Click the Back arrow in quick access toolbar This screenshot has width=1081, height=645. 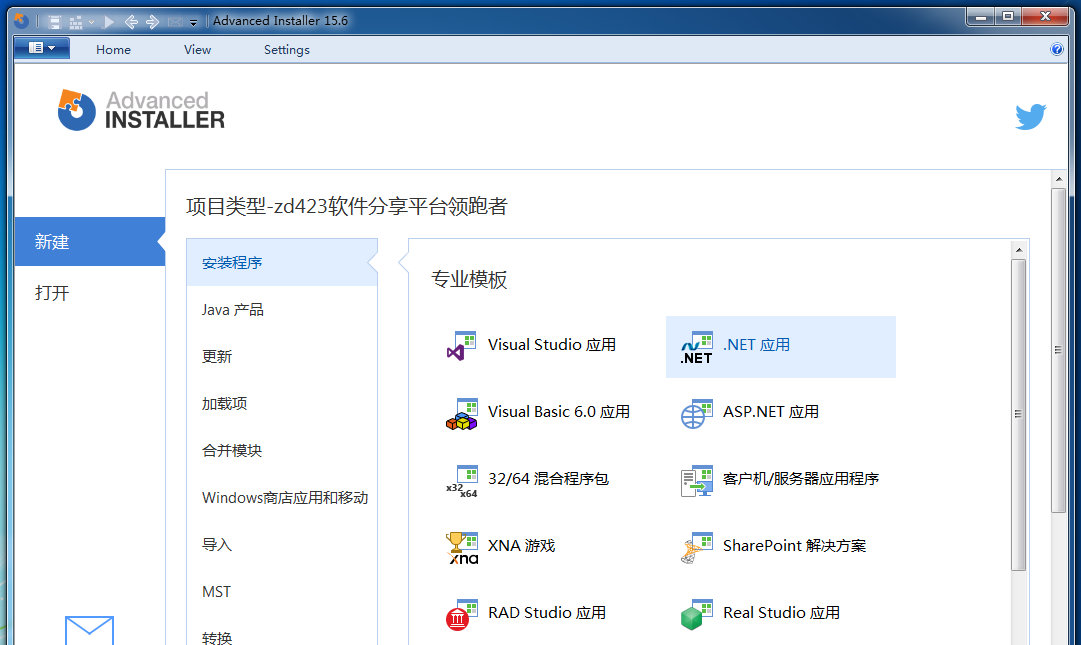131,22
